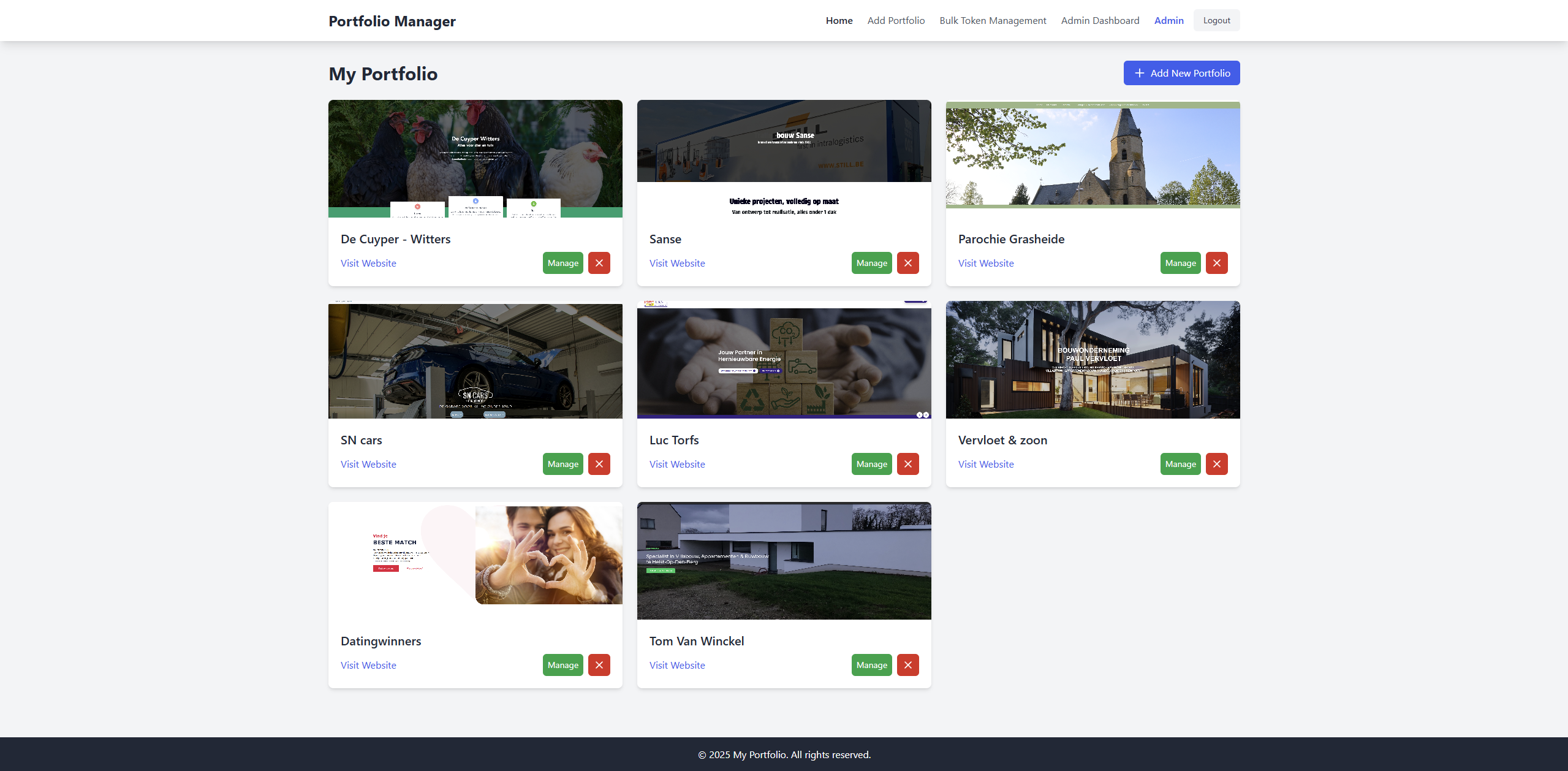Visit Website for Datingwinners
The width and height of the screenshot is (1568, 771).
click(x=368, y=665)
